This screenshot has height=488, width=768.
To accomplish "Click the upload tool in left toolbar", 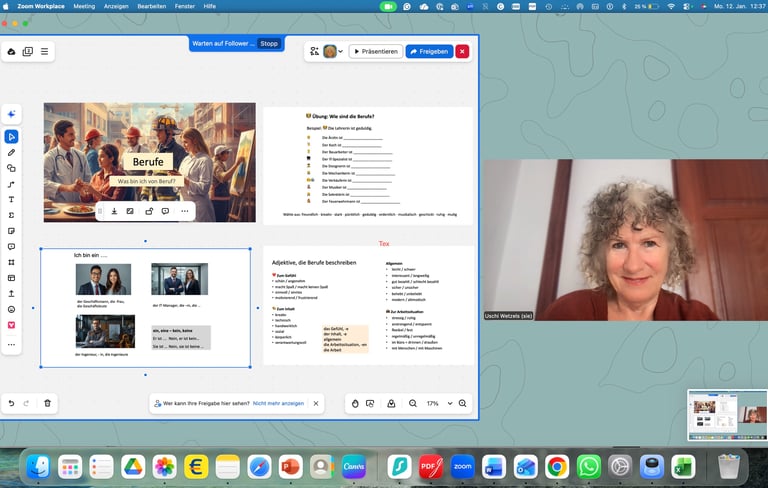I will [x=11, y=293].
